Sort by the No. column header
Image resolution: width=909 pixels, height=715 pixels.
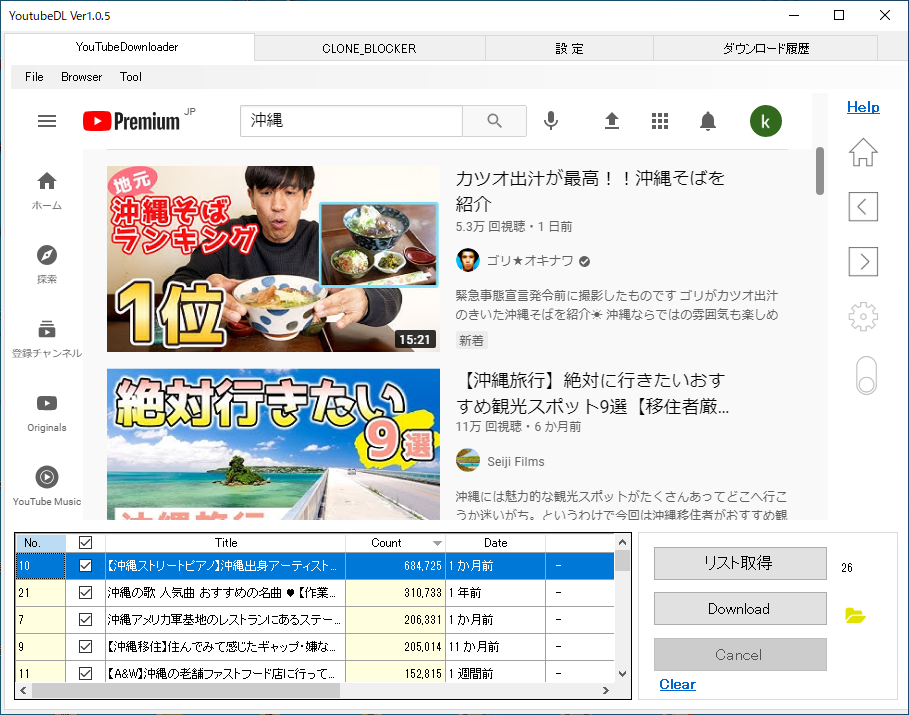click(41, 543)
